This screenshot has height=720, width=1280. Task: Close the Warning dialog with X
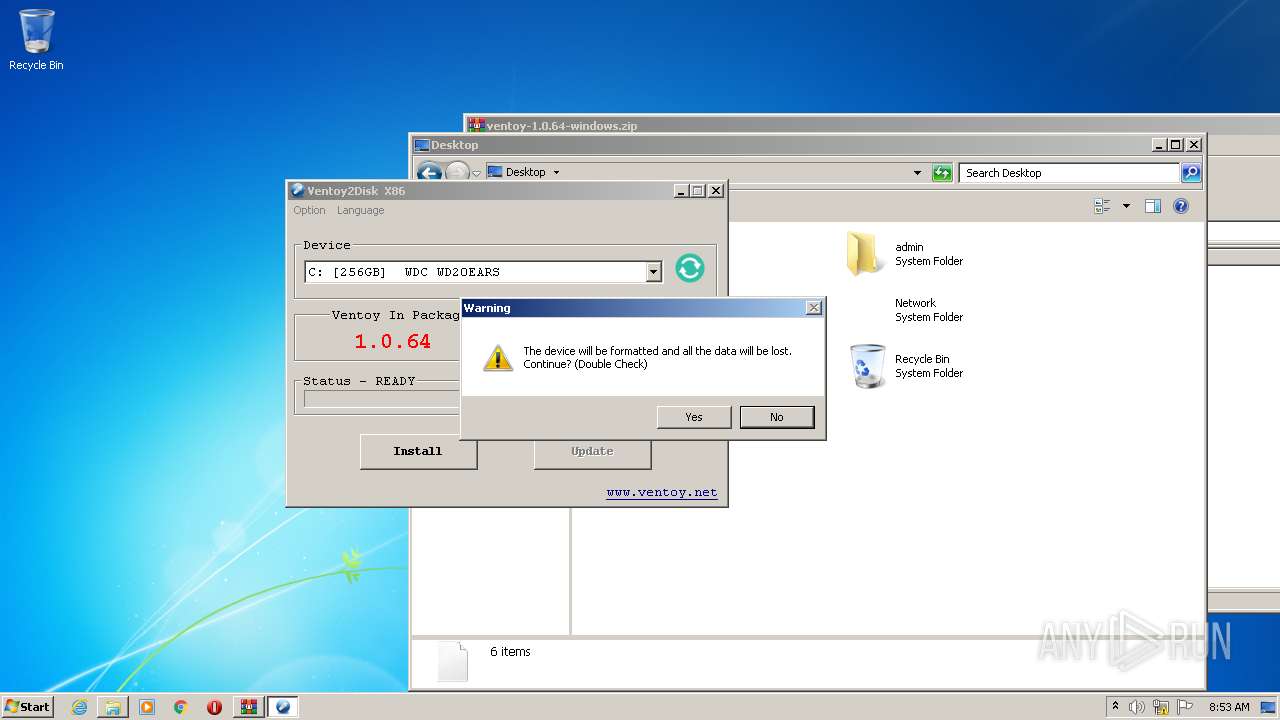(813, 308)
